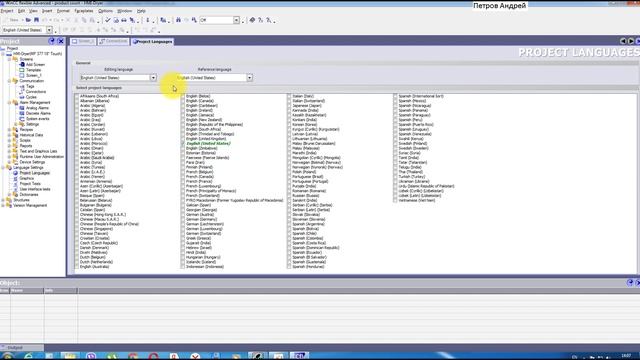The height and width of the screenshot is (360, 640).
Task: Click the Template screen icon in tree
Action: (x=22, y=70)
